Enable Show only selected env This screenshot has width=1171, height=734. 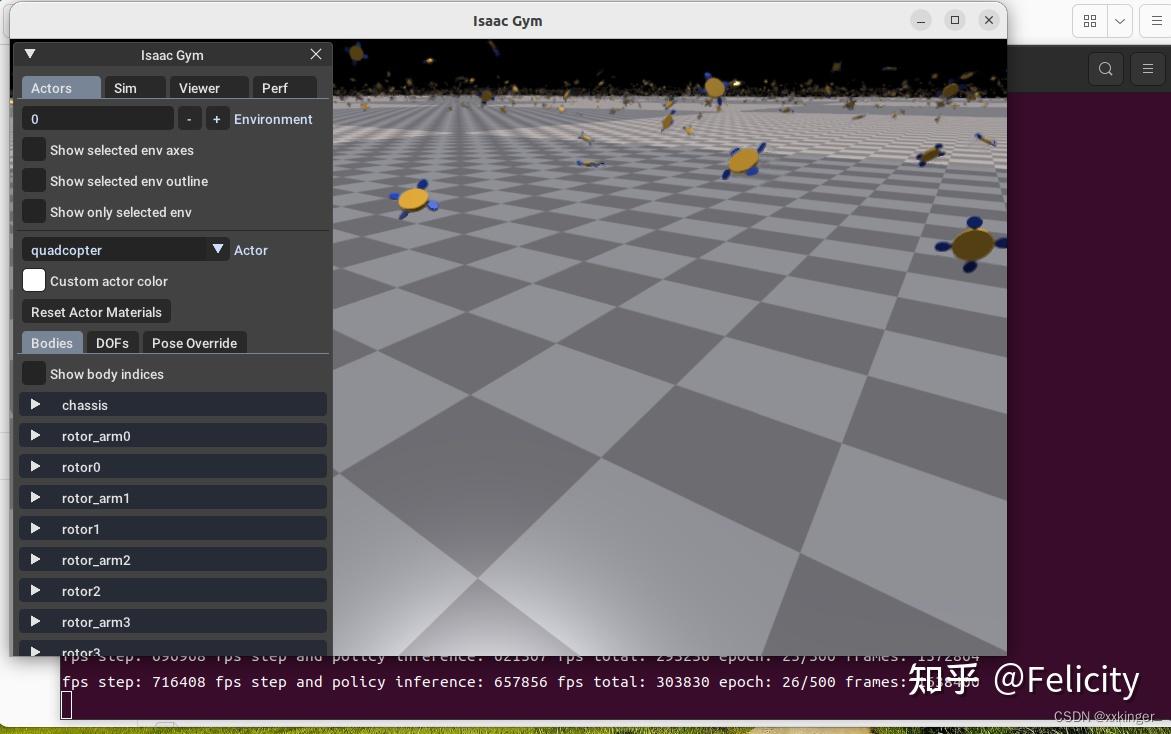34,212
